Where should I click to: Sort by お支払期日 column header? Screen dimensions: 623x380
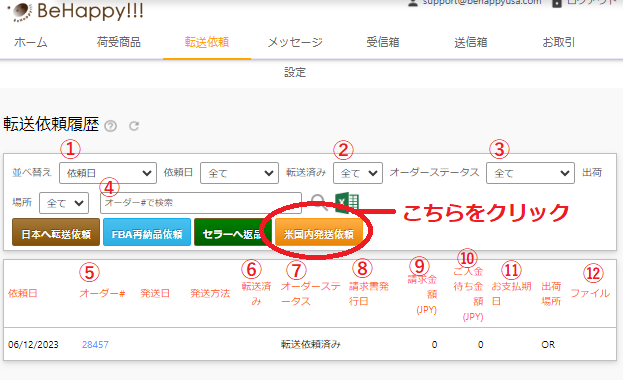(511, 294)
